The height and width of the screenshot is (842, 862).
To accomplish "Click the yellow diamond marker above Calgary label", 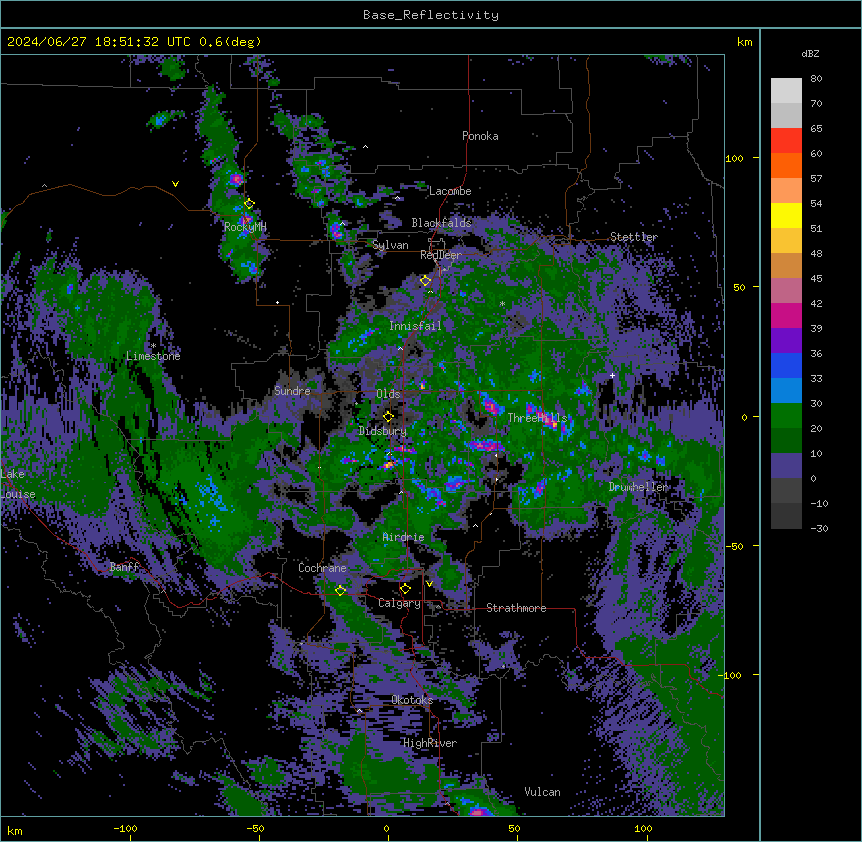I will pos(405,589).
